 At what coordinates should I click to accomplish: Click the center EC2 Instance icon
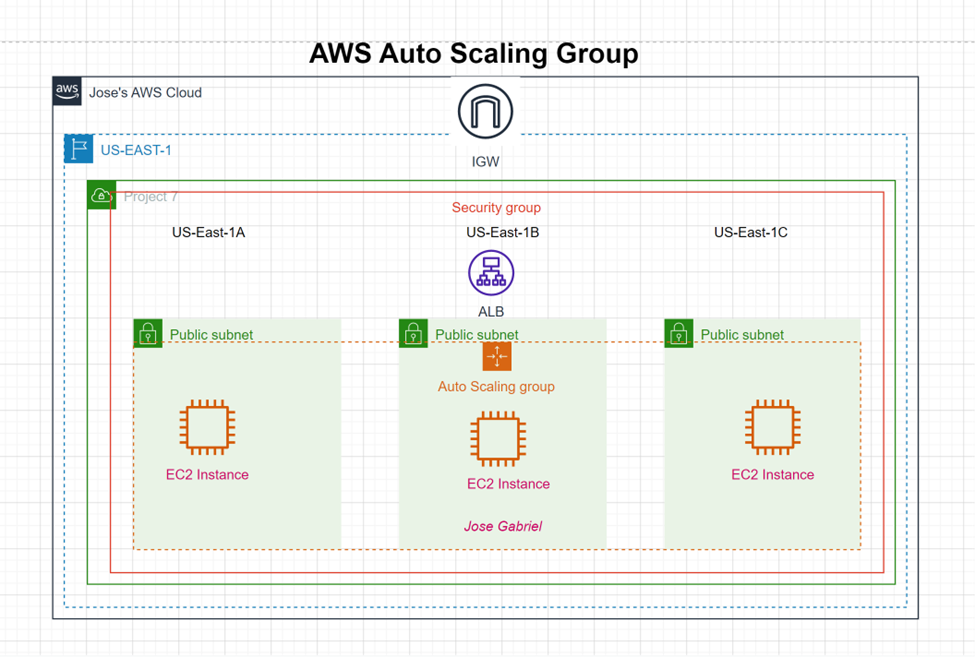pyautogui.click(x=498, y=441)
